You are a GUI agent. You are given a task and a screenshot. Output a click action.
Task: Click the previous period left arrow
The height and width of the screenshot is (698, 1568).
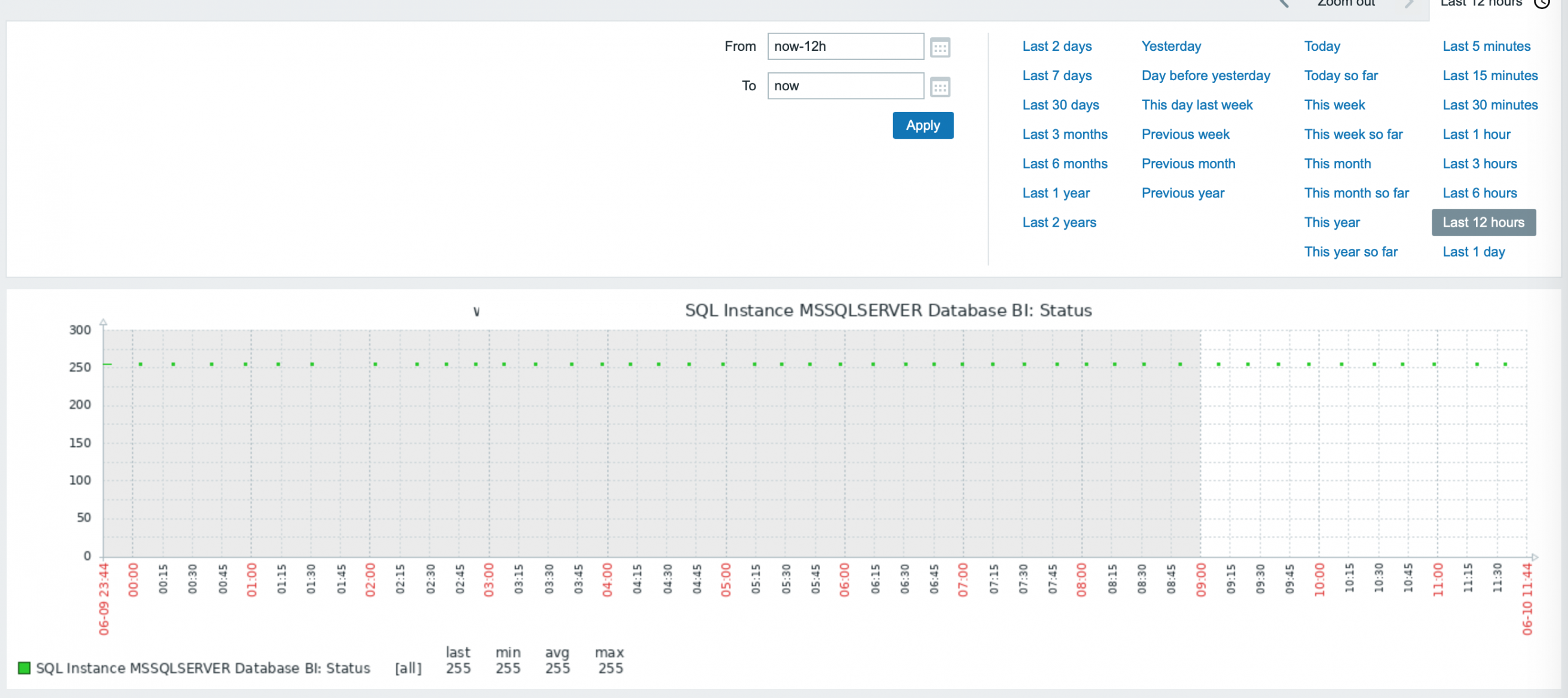tap(1284, 4)
